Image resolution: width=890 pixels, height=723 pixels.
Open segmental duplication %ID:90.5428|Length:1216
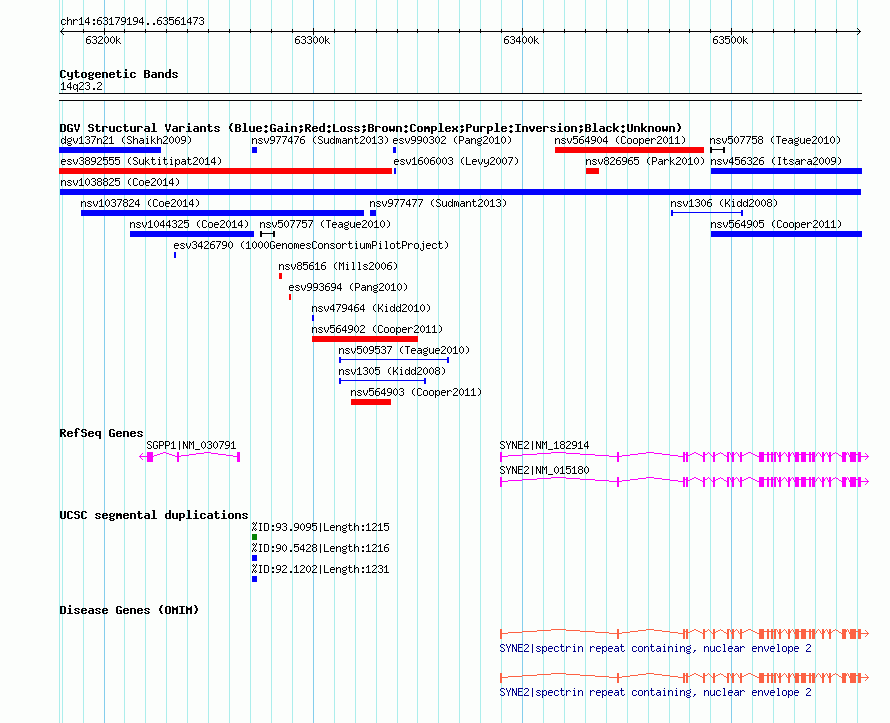[321, 548]
